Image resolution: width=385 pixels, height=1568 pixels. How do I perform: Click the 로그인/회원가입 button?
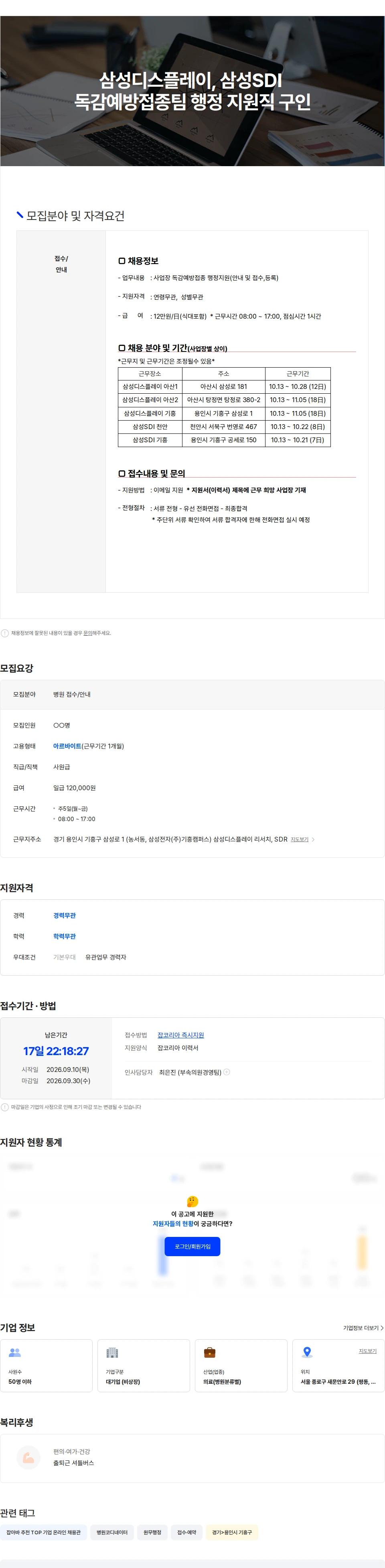click(192, 1247)
